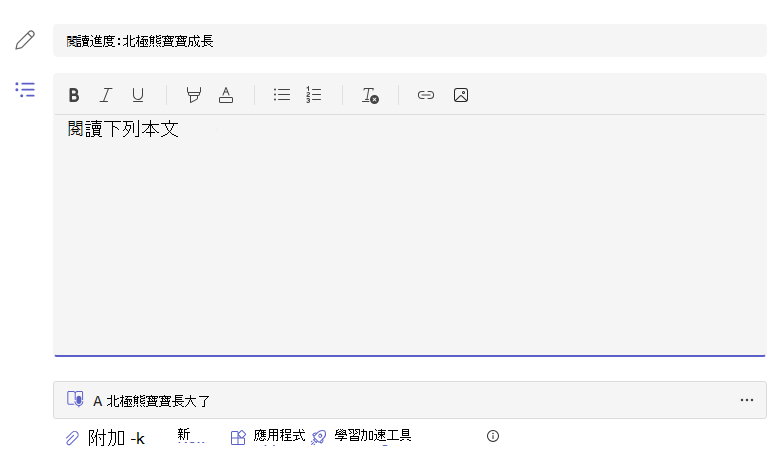784x457 pixels.
Task: Click the Reading Progress icon on attachment
Action: click(75, 399)
